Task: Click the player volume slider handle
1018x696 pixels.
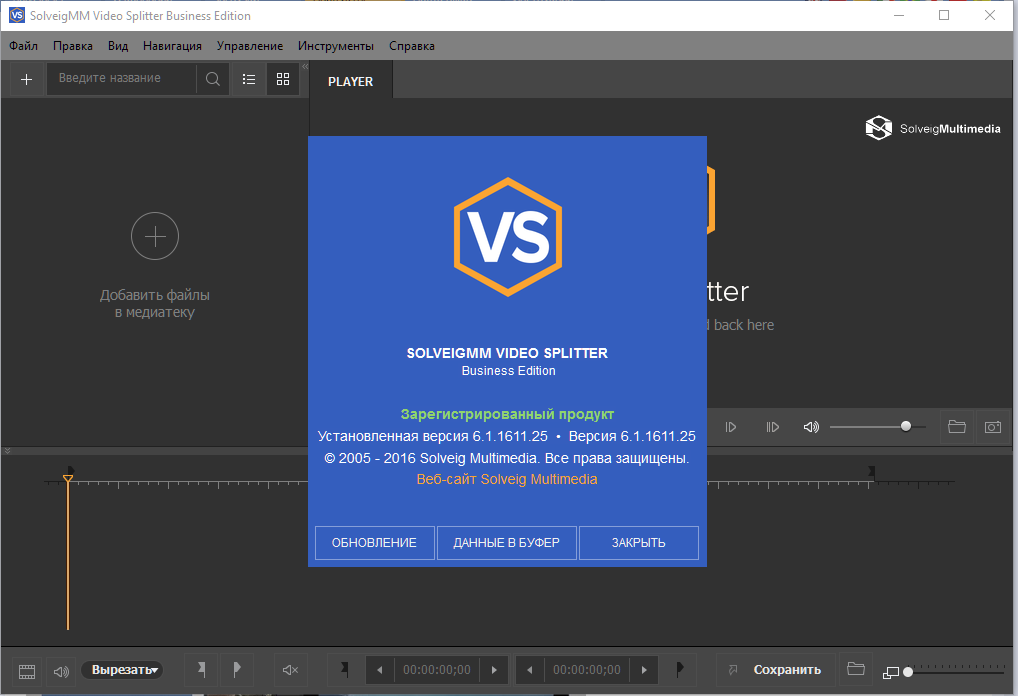Action: [x=906, y=426]
